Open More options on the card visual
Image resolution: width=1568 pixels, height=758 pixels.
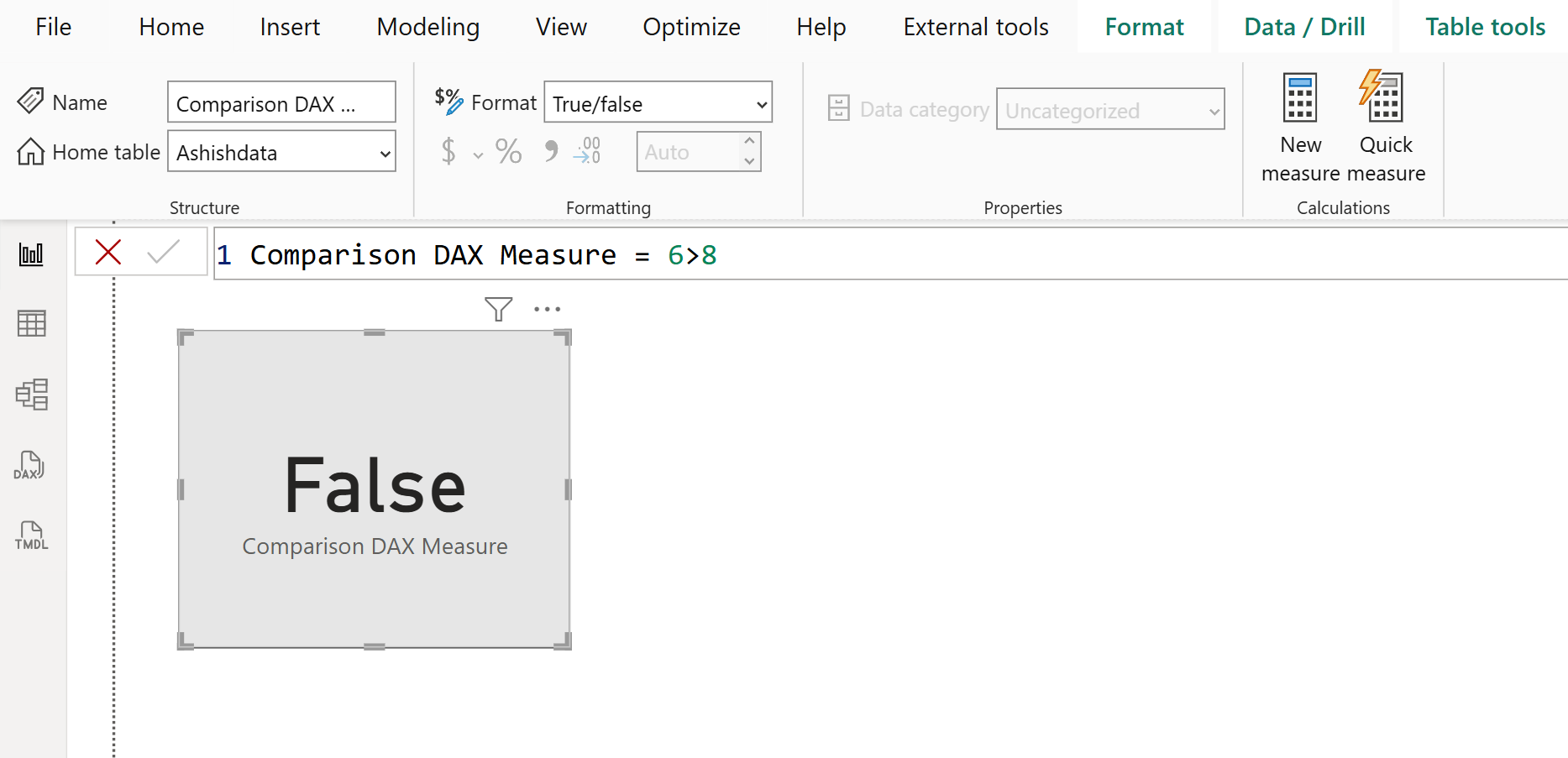(547, 309)
